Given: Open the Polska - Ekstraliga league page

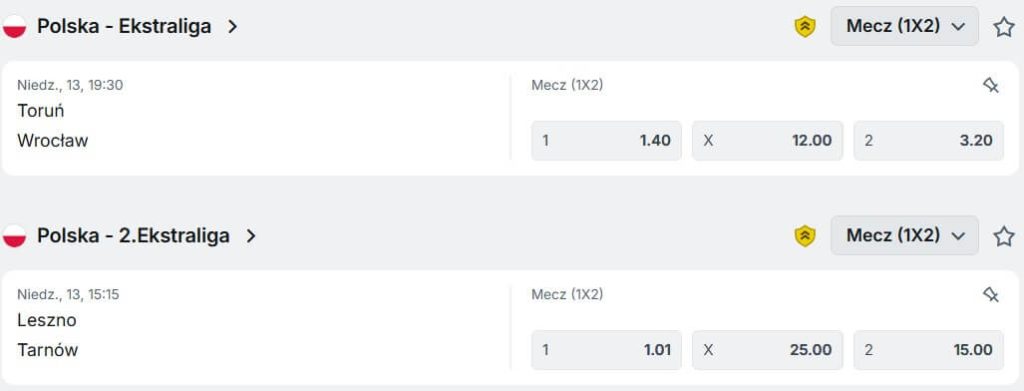Looking at the screenshot, I should pyautogui.click(x=124, y=27).
